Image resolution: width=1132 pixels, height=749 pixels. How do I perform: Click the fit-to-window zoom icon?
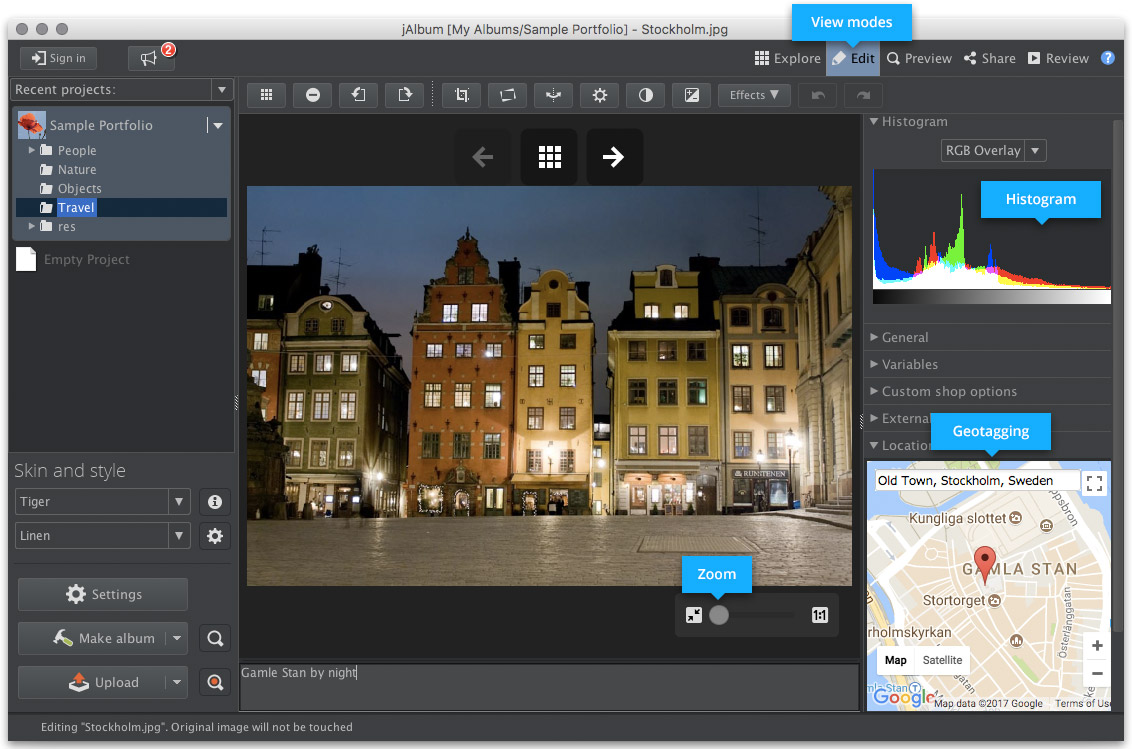click(x=694, y=615)
